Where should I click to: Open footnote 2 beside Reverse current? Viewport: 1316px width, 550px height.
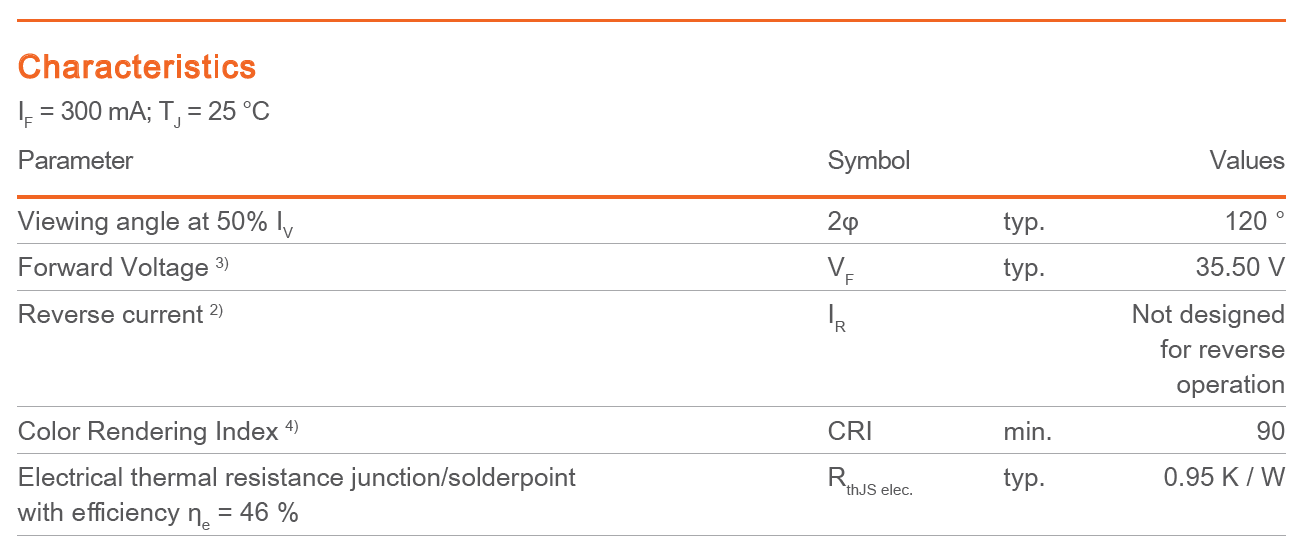coord(216,311)
